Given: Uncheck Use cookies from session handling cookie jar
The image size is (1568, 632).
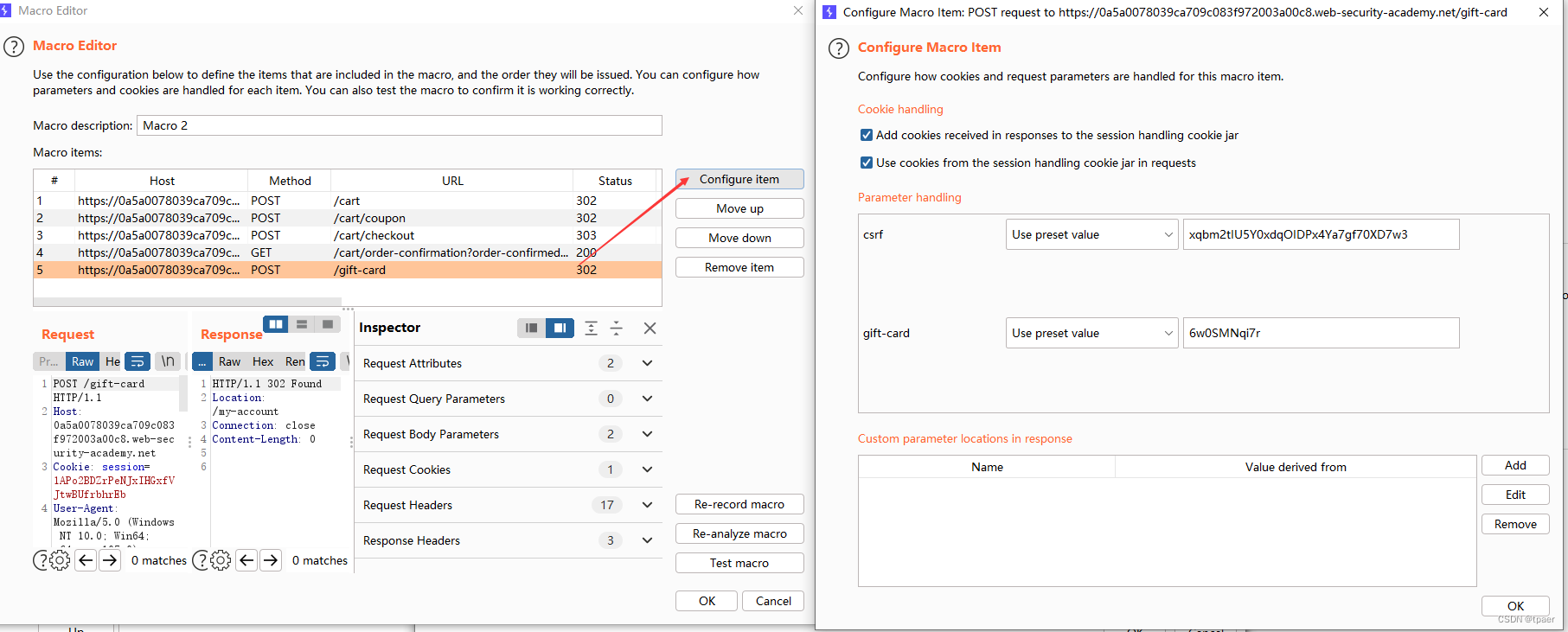Looking at the screenshot, I should pyautogui.click(x=867, y=163).
